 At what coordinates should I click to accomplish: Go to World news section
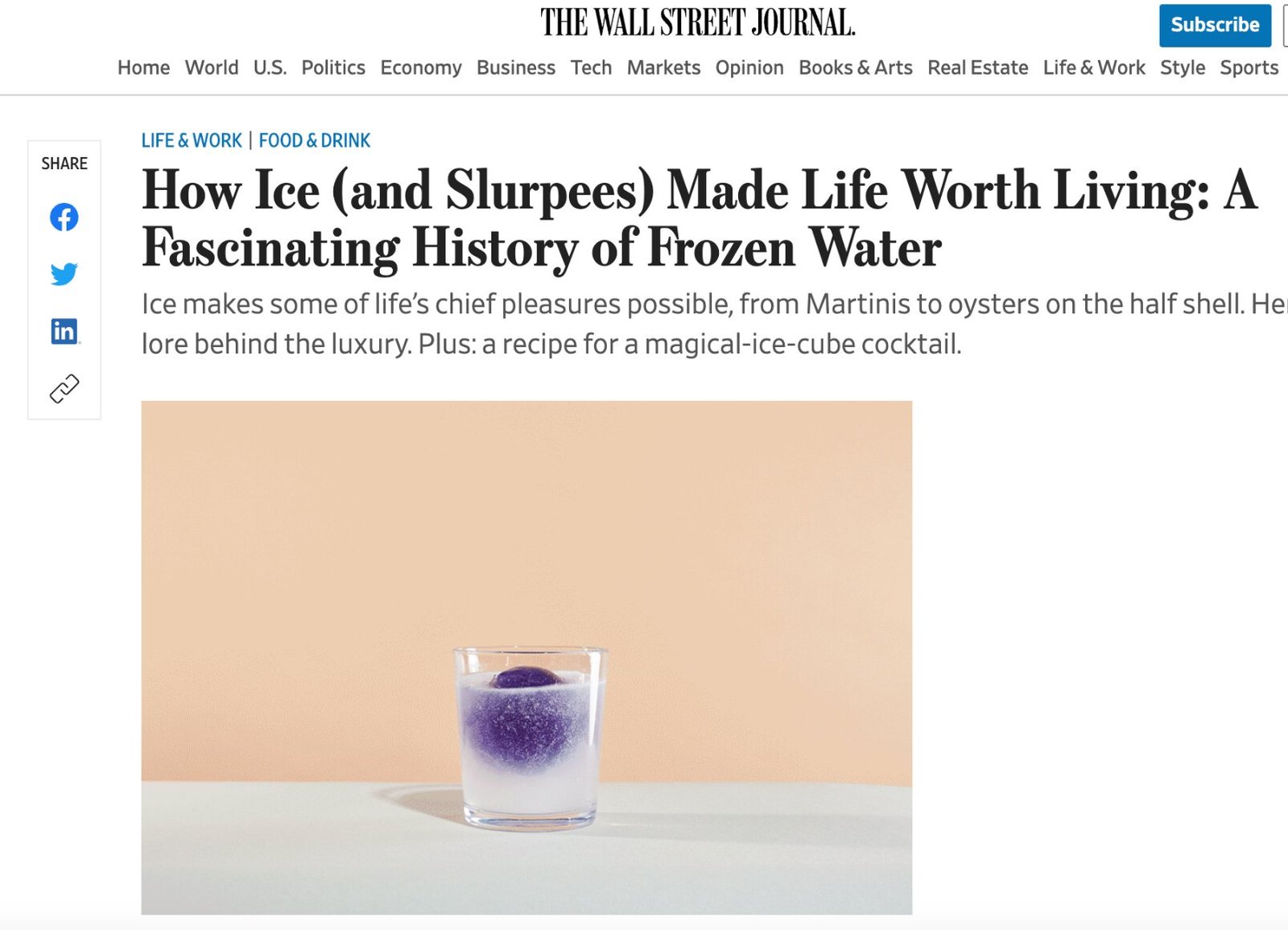(212, 68)
